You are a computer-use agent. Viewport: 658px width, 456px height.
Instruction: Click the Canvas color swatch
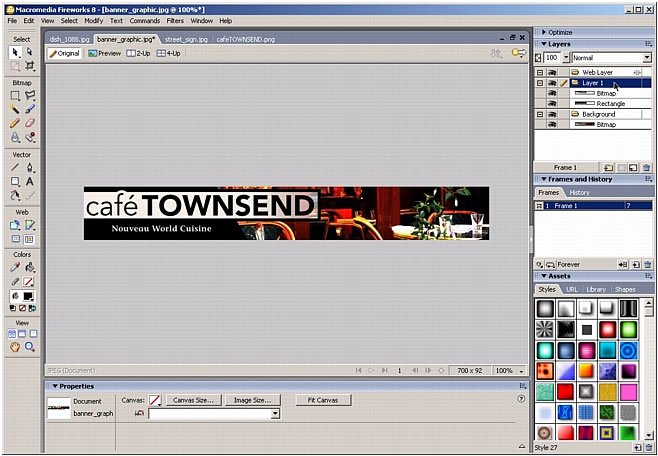pos(155,401)
